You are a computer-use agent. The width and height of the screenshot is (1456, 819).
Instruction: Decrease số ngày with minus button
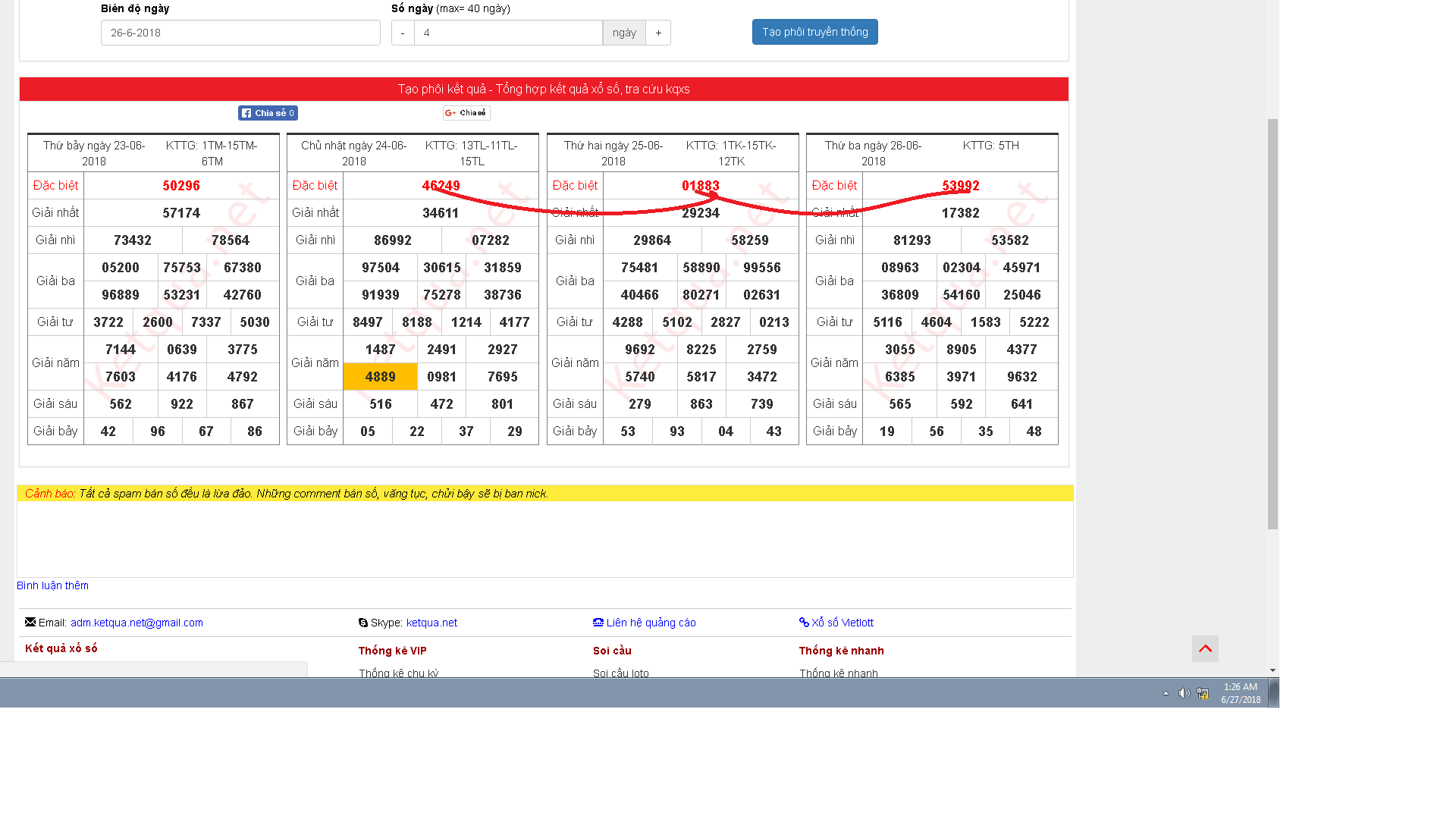pos(403,33)
